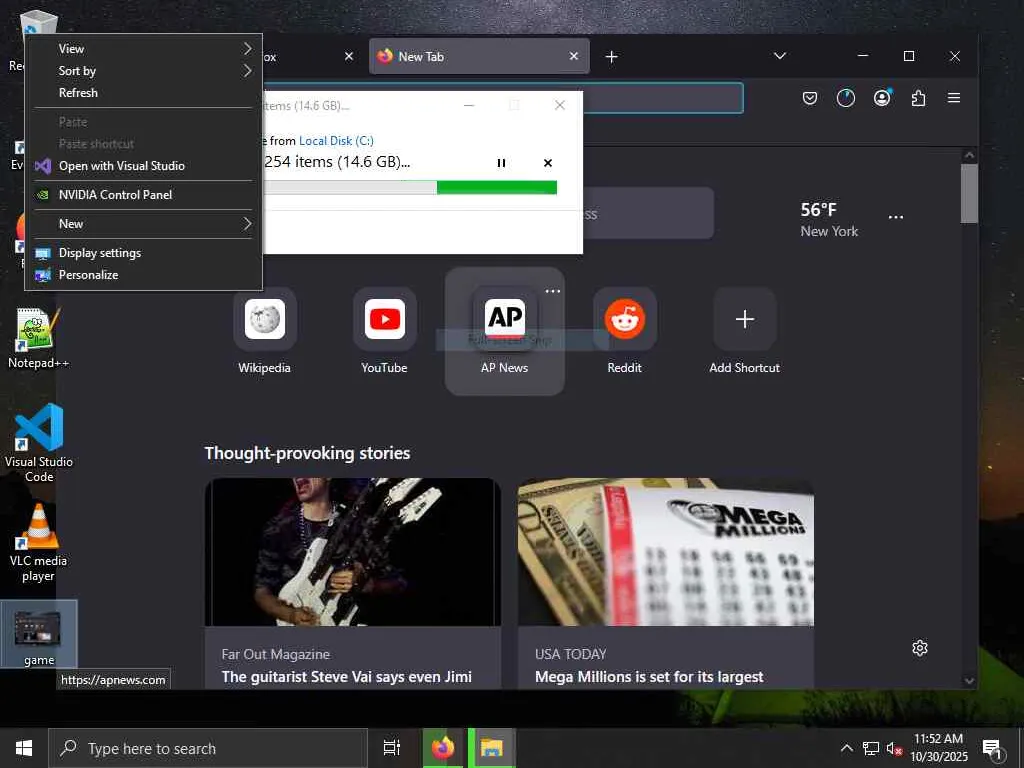The height and width of the screenshot is (768, 1024).
Task: Open the Mega Millions story card
Action: (665, 583)
